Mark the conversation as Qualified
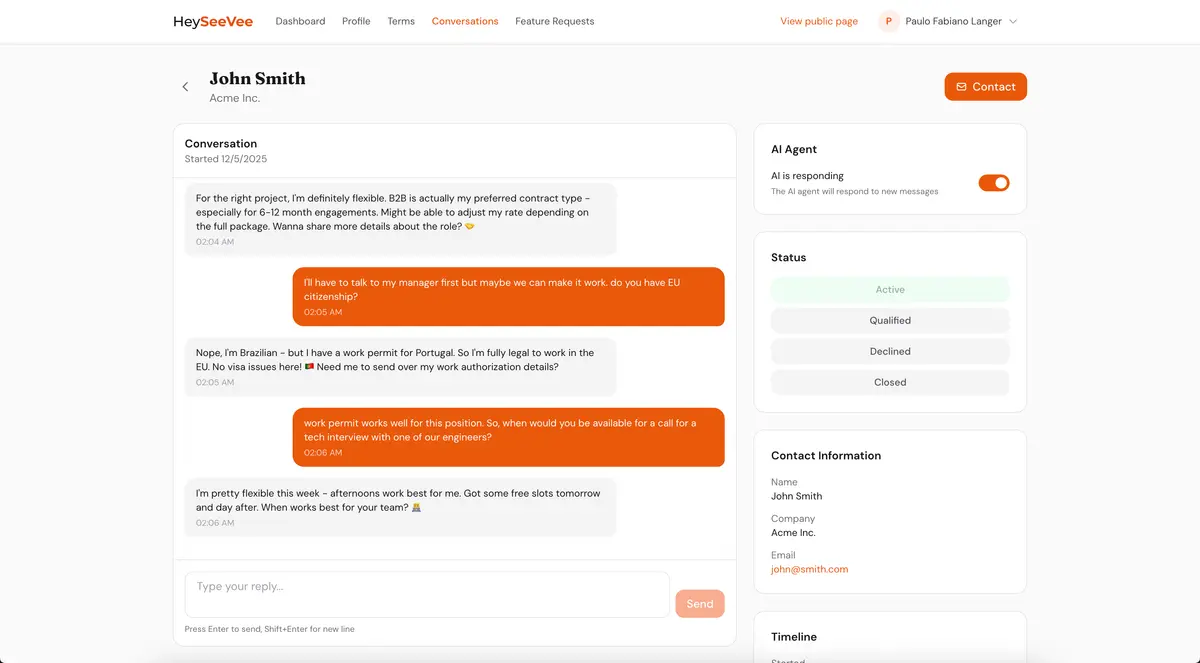The width and height of the screenshot is (1200, 663). [889, 320]
